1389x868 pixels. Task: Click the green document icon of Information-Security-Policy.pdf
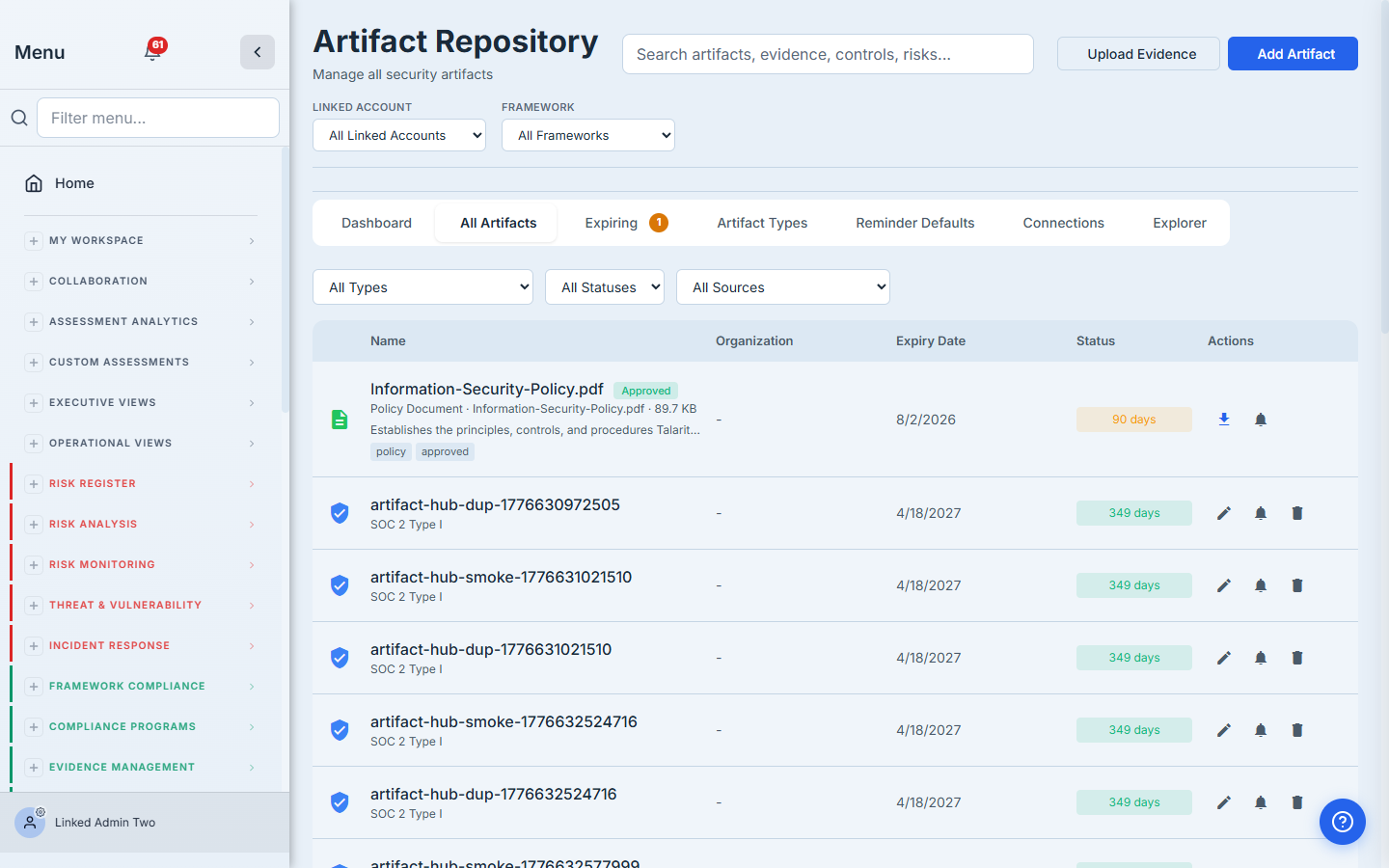click(x=340, y=420)
